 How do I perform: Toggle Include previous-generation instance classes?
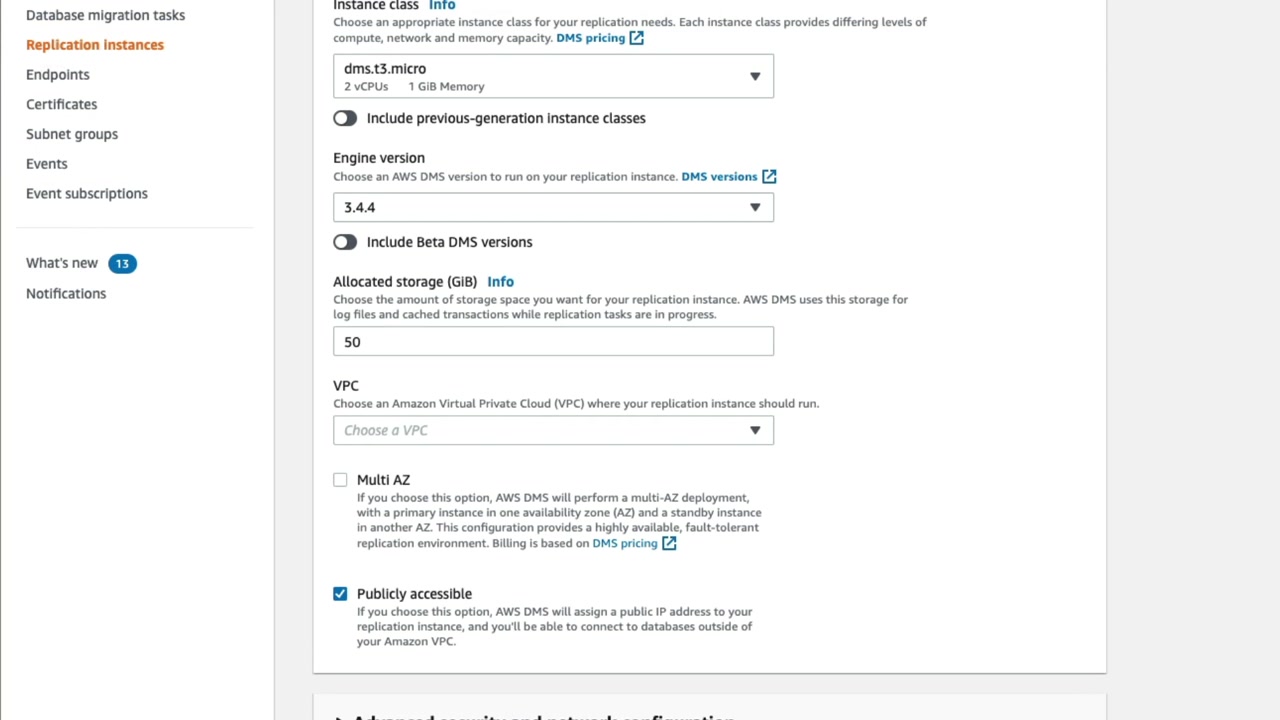tap(345, 118)
